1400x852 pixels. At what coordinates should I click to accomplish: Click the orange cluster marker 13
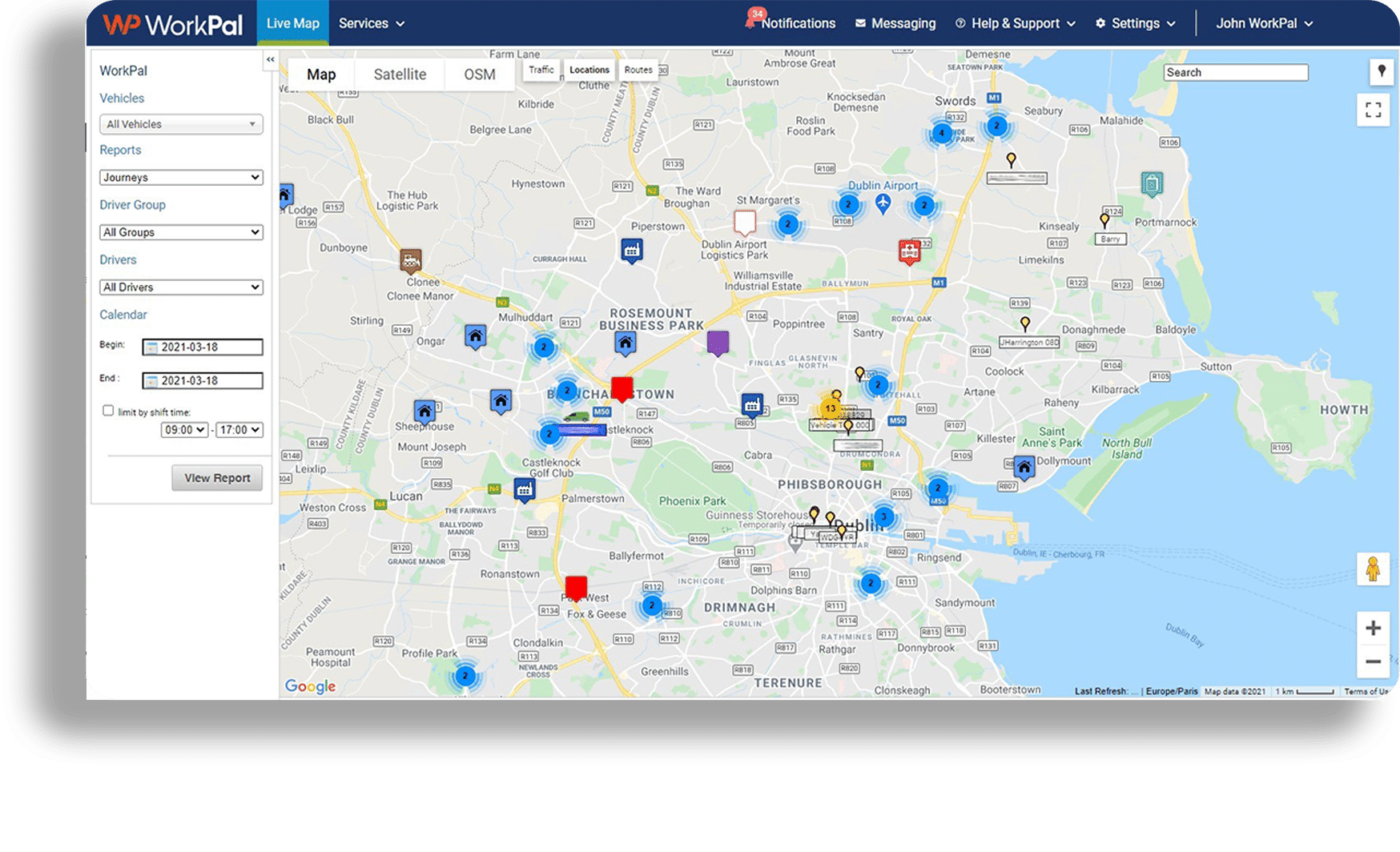pyautogui.click(x=831, y=408)
